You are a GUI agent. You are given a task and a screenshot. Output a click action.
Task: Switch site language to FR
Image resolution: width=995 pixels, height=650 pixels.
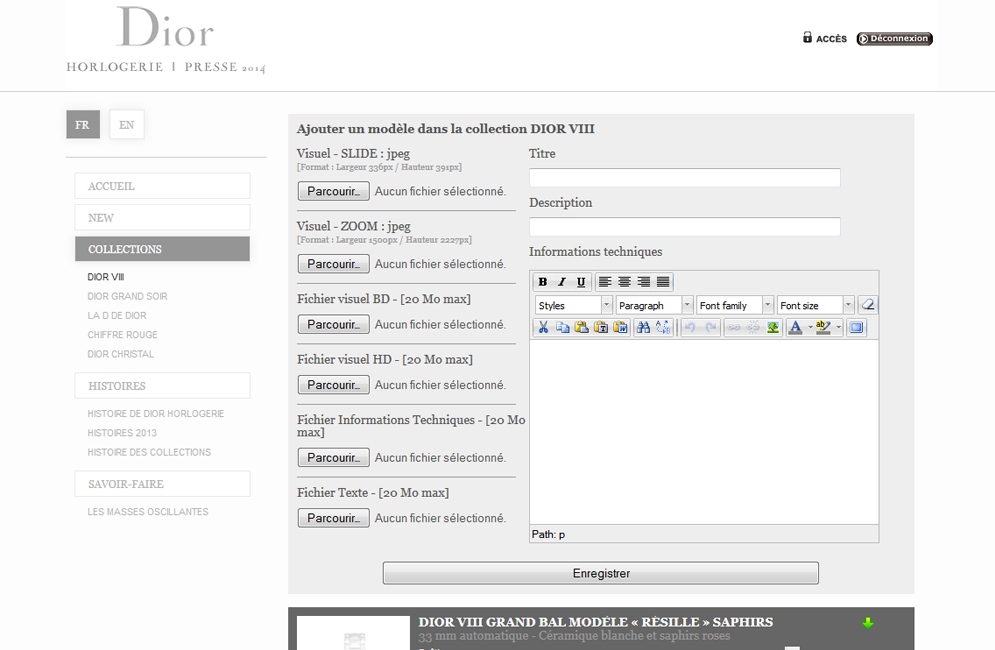(x=82, y=124)
